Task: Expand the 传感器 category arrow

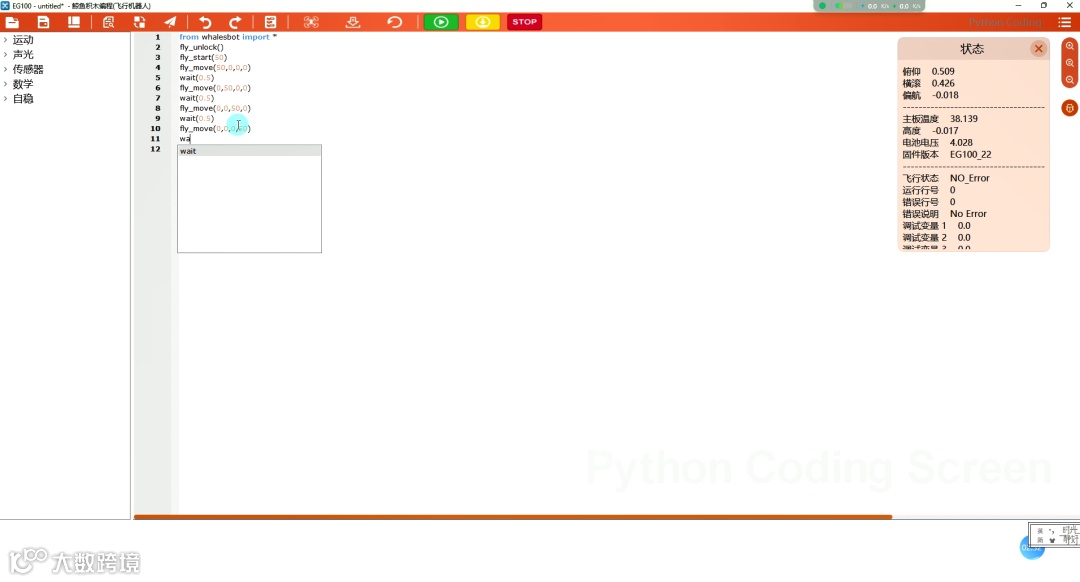Action: click(6, 69)
